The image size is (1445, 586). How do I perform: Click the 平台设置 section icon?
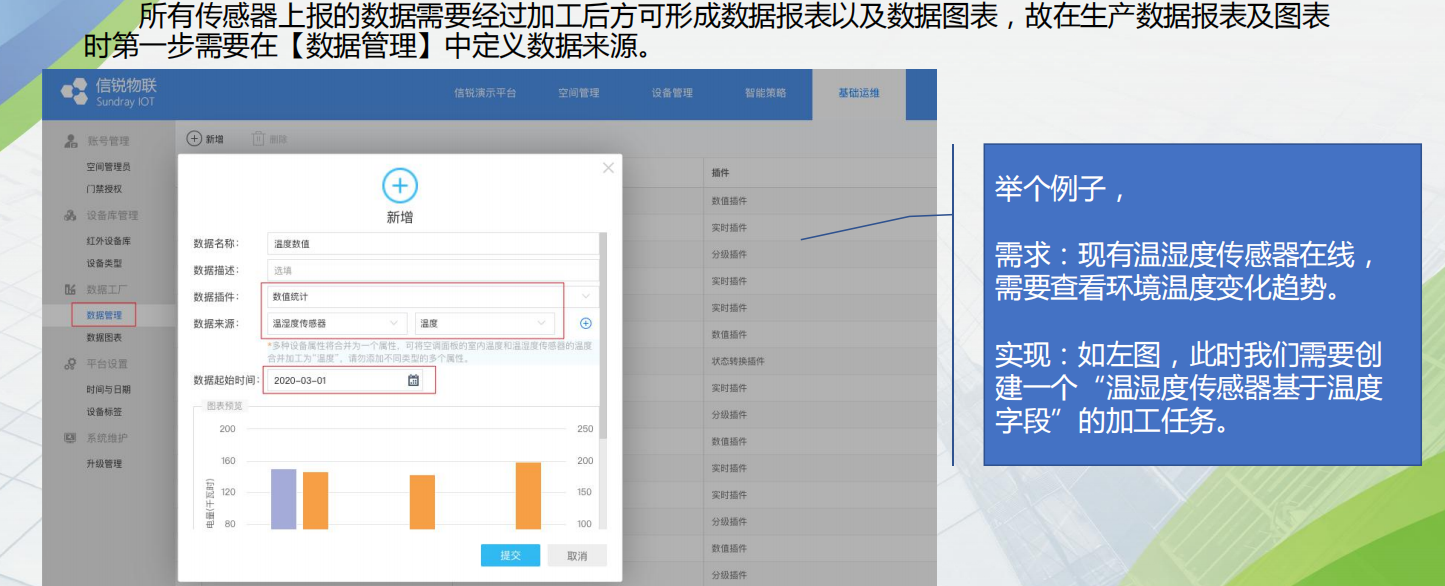coord(70,364)
